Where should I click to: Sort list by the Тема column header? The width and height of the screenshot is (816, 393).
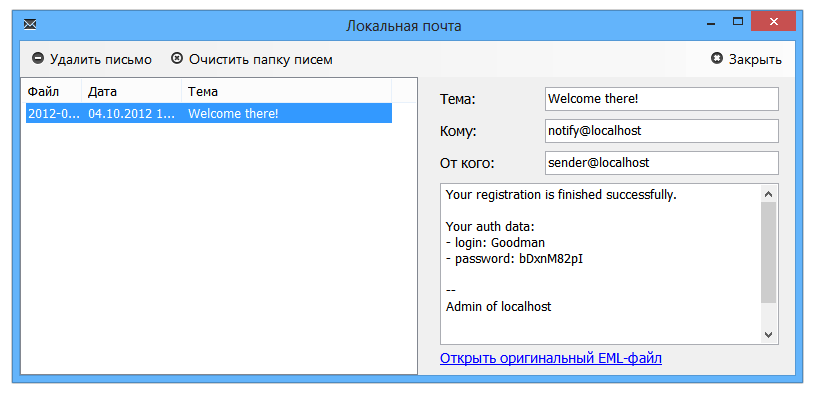point(286,92)
